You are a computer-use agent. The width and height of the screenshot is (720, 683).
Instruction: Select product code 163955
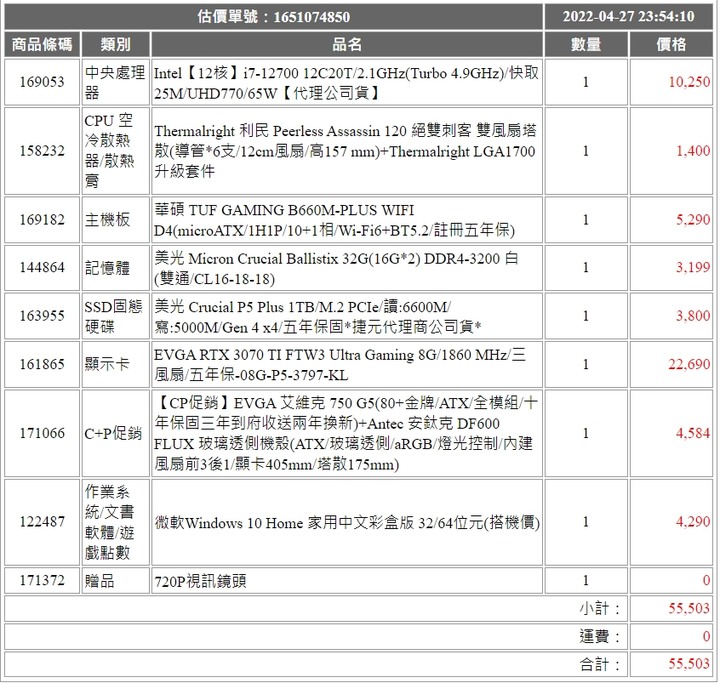42,316
